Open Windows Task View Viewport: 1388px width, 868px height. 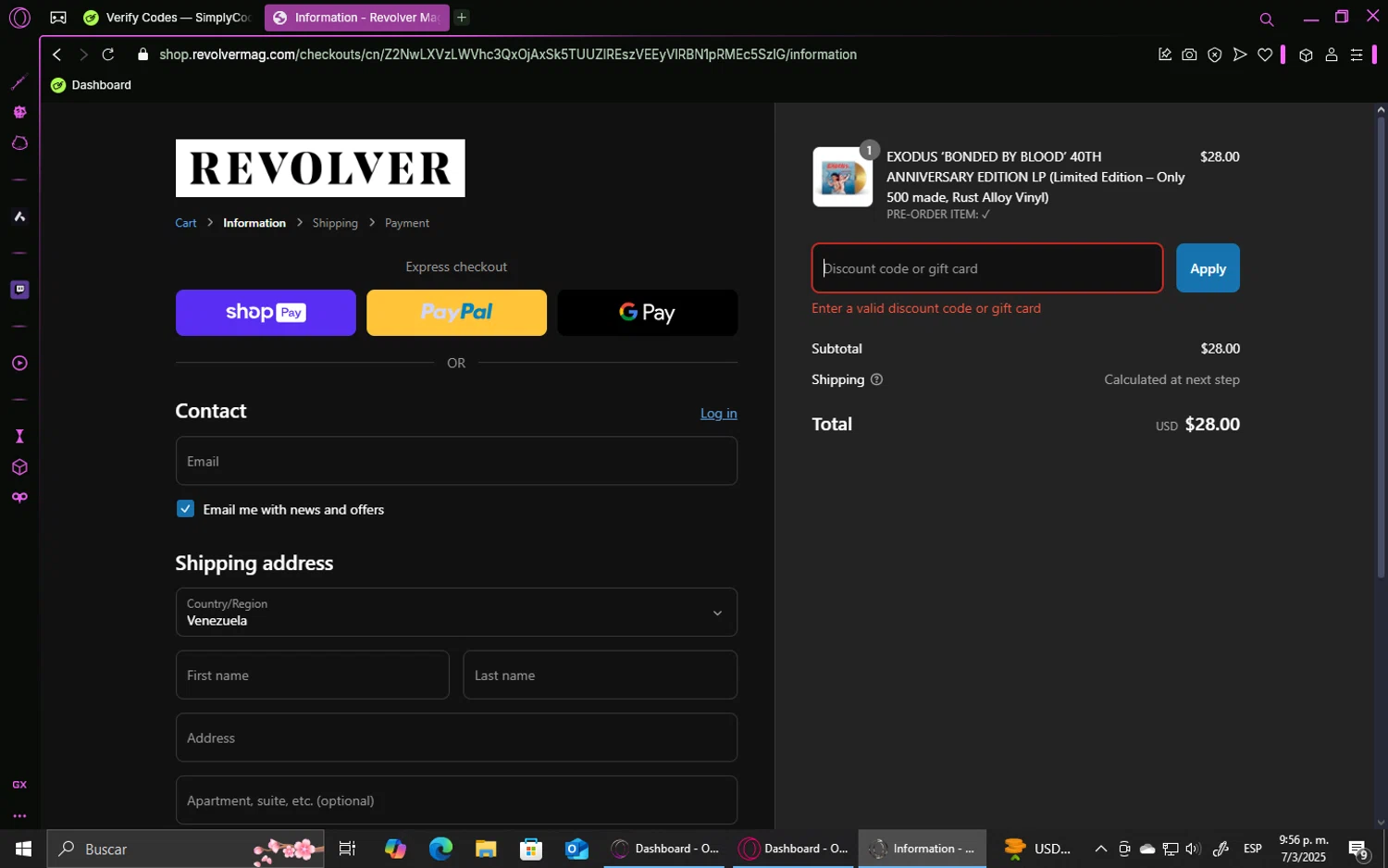point(348,849)
